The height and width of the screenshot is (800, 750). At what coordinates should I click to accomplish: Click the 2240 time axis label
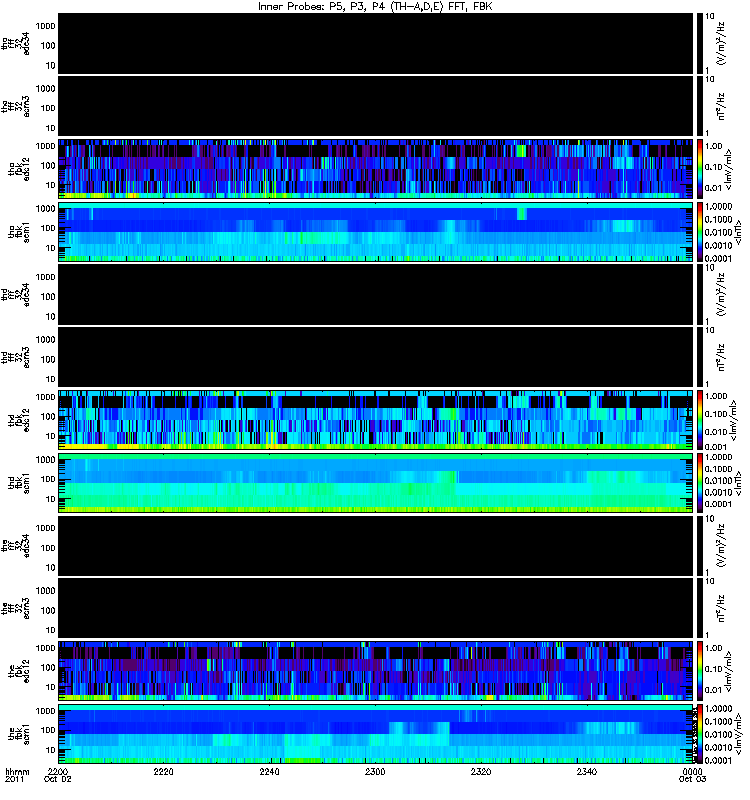click(x=269, y=772)
